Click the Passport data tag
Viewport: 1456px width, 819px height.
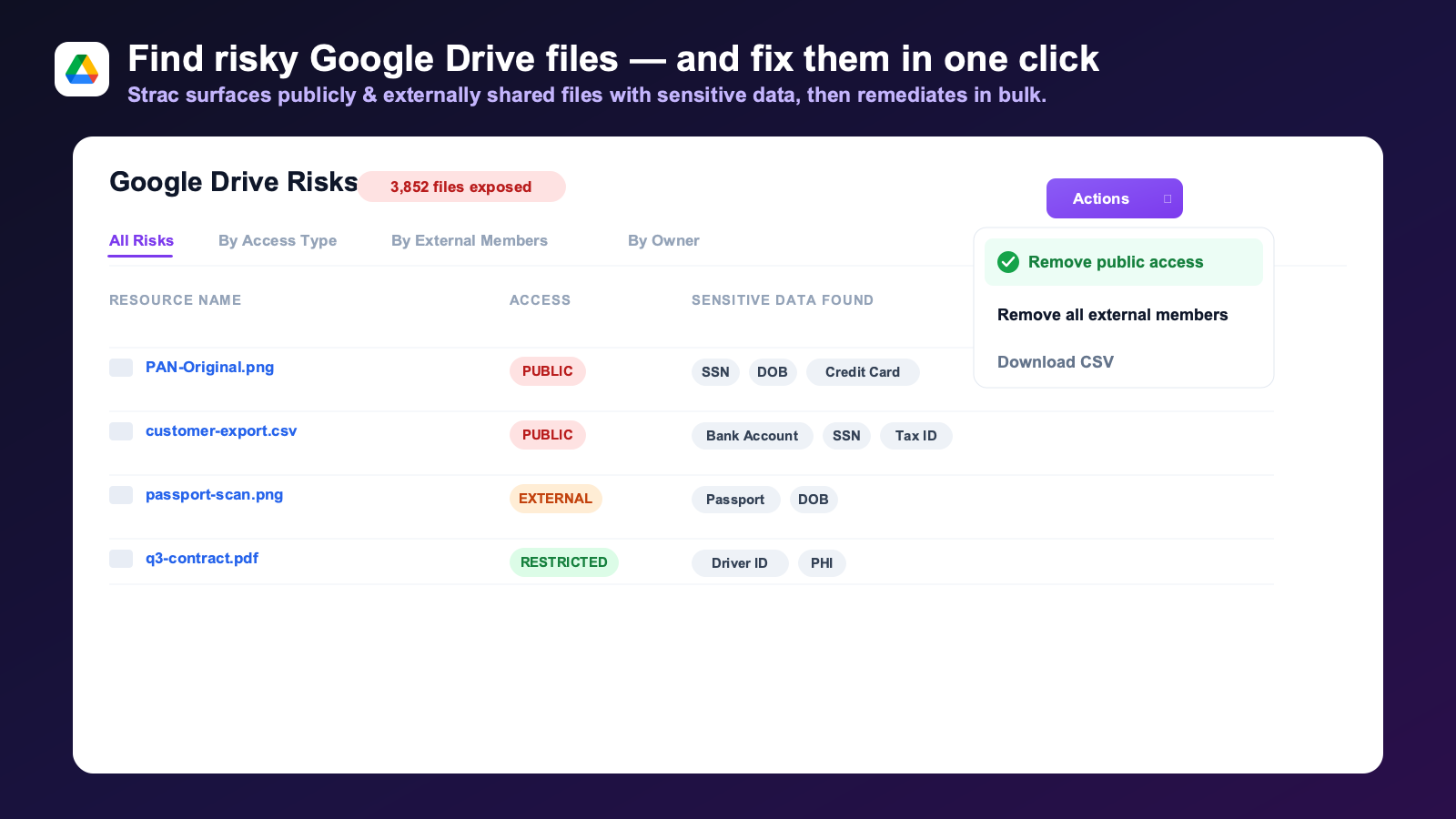coord(735,500)
